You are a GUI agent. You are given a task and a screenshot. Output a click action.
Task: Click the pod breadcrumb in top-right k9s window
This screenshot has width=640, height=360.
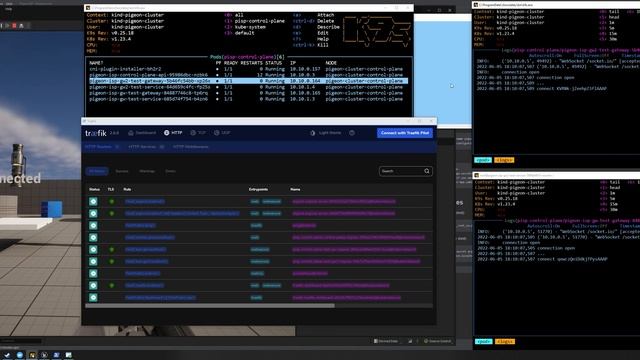click(x=483, y=160)
